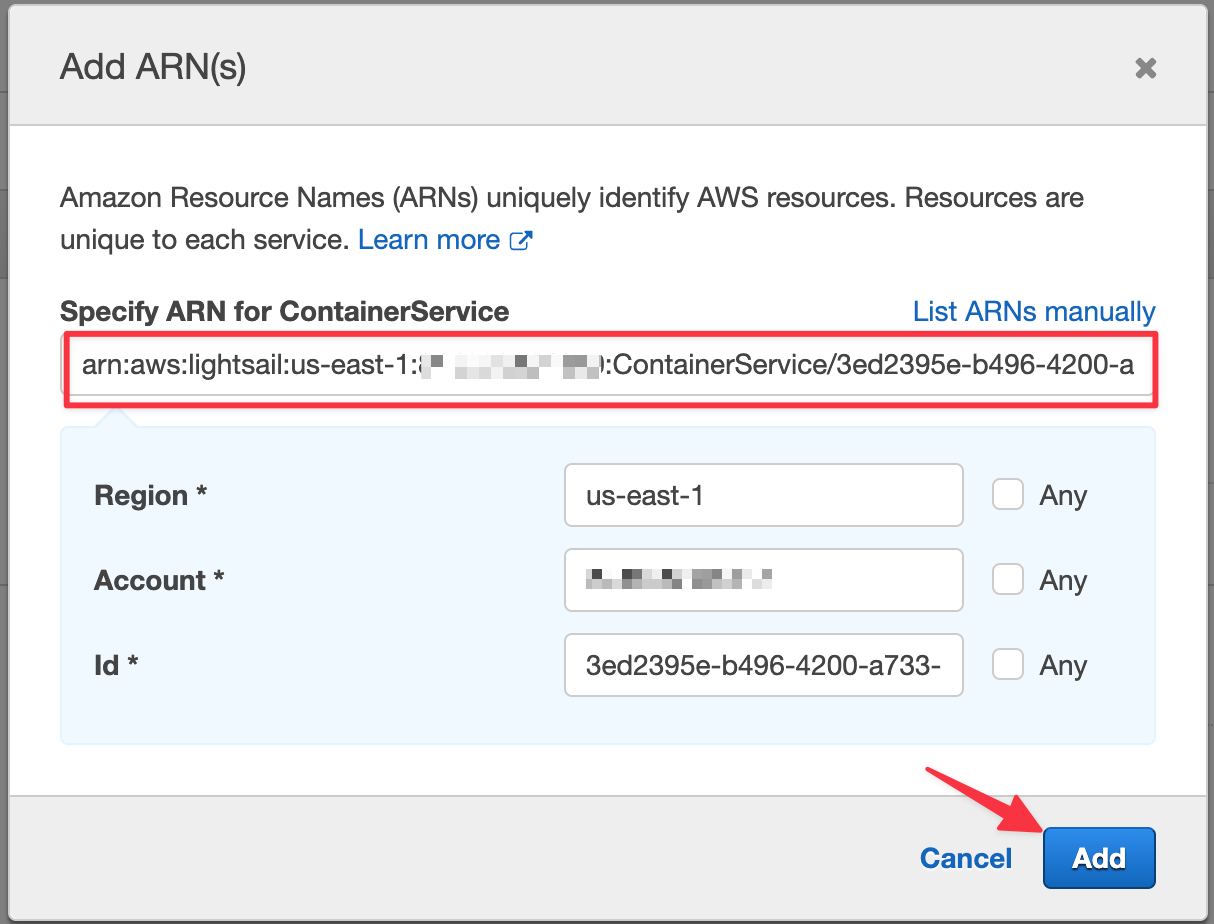
Task: Check Any for Id
Action: (1008, 664)
